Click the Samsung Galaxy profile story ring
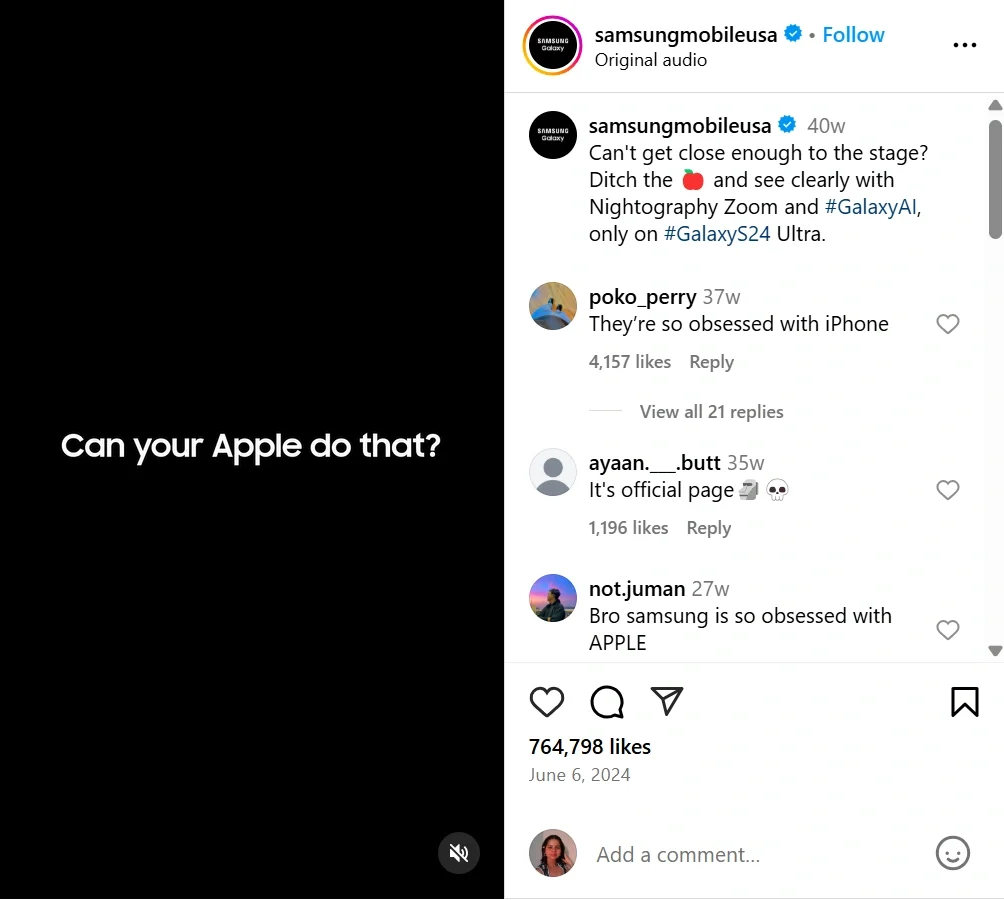Image resolution: width=1004 pixels, height=900 pixels. click(x=552, y=46)
